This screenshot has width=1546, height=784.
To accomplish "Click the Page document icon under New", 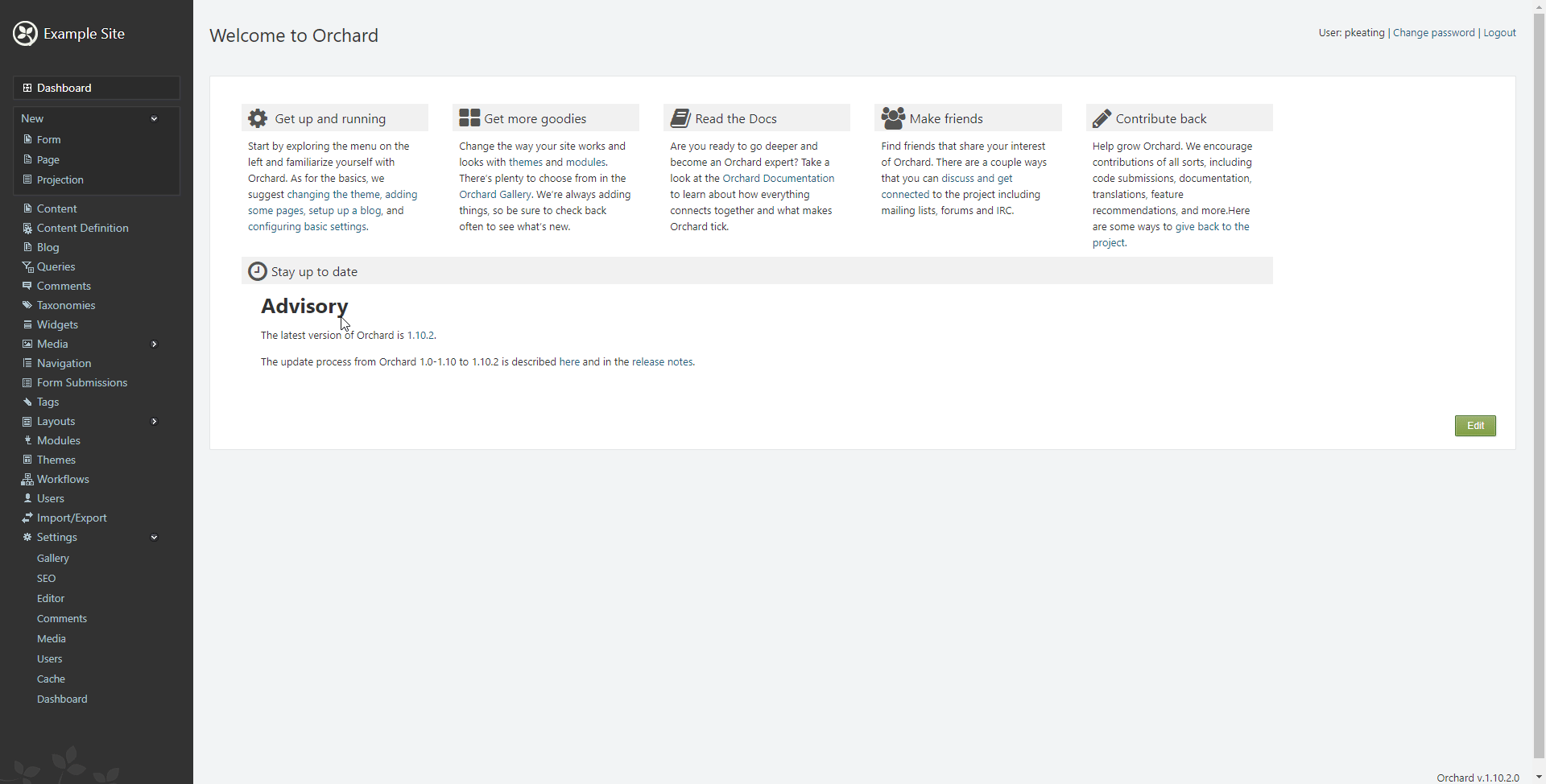I will coord(27,159).
